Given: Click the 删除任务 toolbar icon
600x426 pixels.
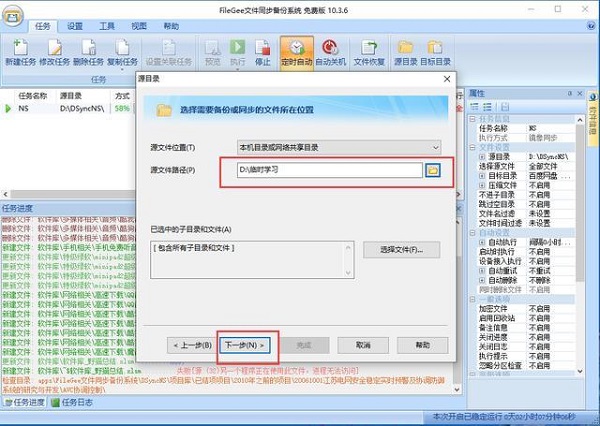Looking at the screenshot, I should (88, 53).
